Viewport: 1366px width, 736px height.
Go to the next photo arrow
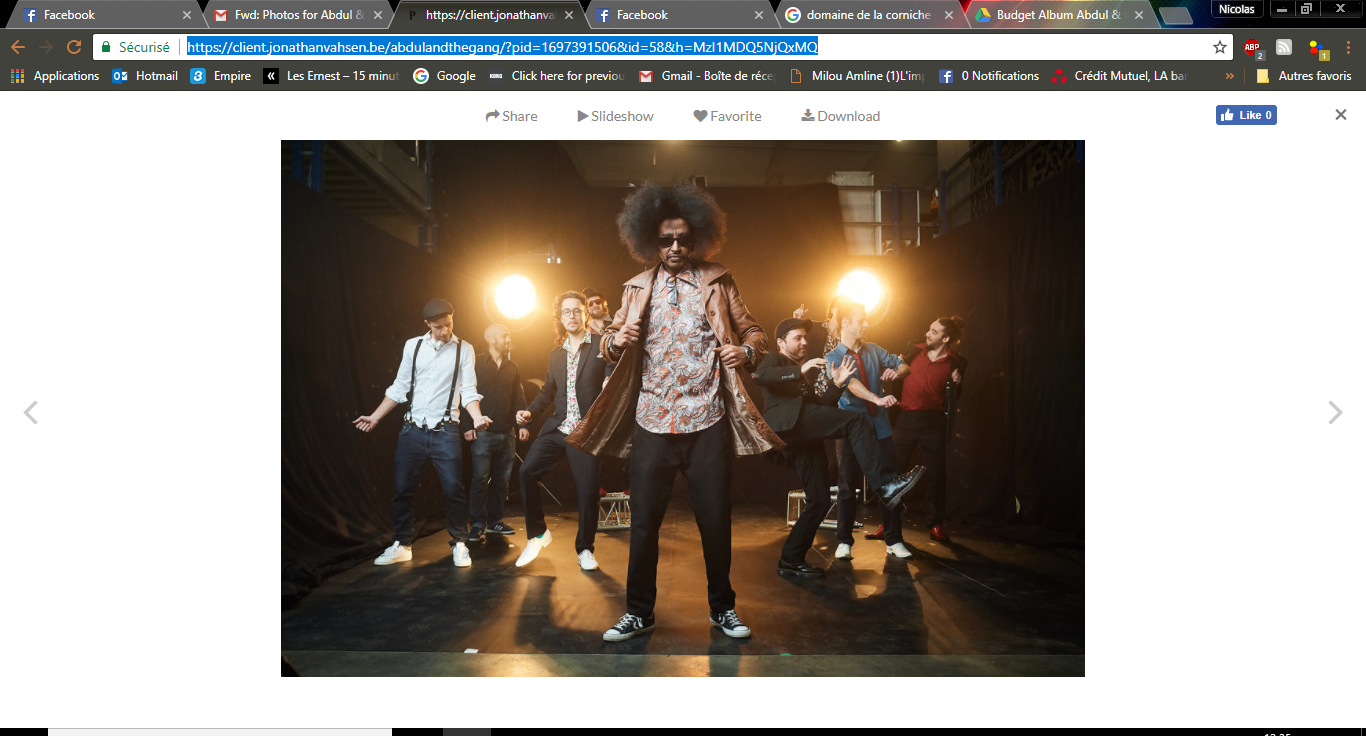[x=1335, y=412]
